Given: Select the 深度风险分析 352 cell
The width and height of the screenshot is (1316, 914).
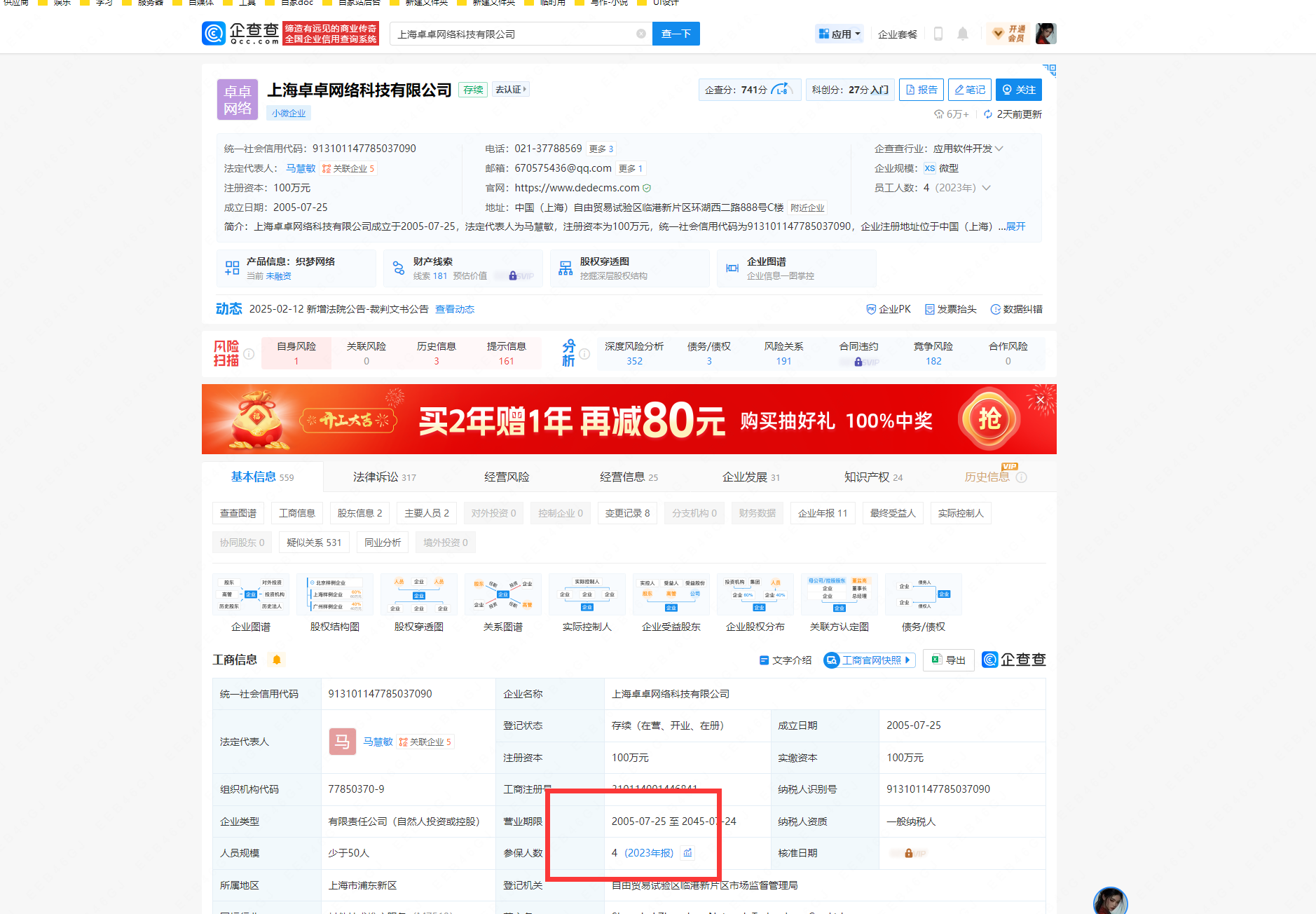Looking at the screenshot, I should coord(634,353).
